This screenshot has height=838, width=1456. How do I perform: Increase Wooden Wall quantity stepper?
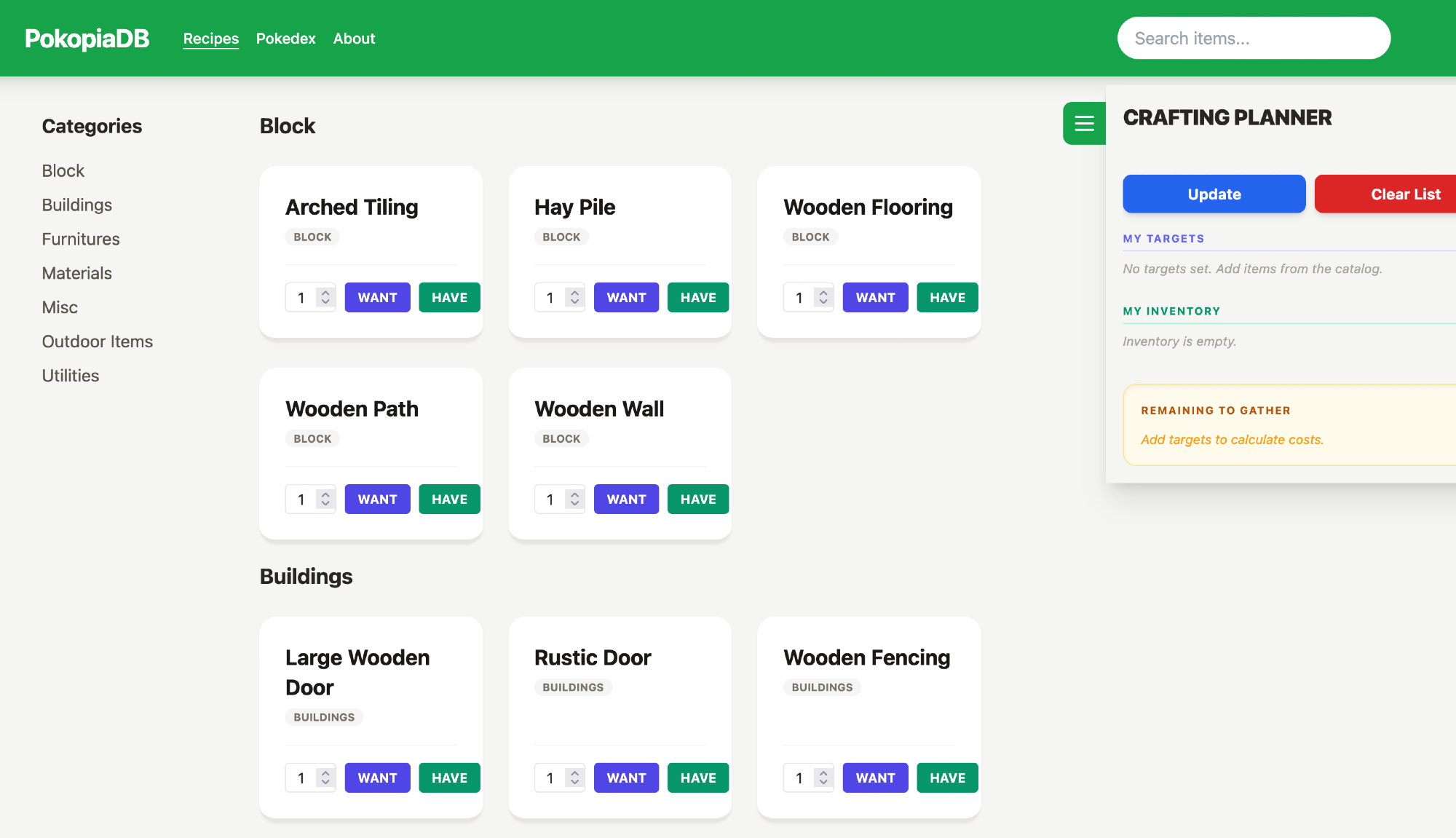tap(574, 494)
